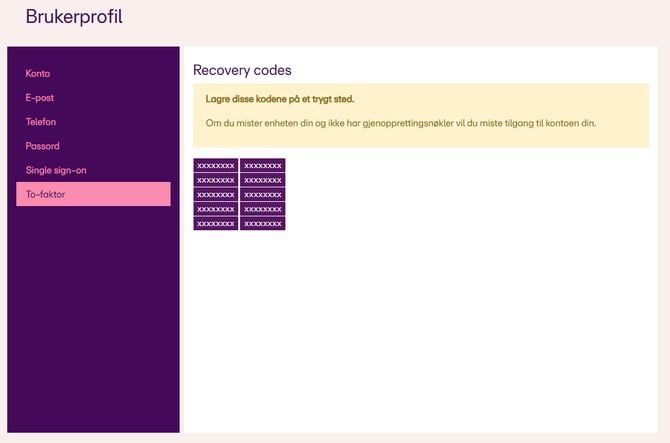Image resolution: width=670 pixels, height=443 pixels.
Task: Select third-row right recovery code
Action: (262, 194)
